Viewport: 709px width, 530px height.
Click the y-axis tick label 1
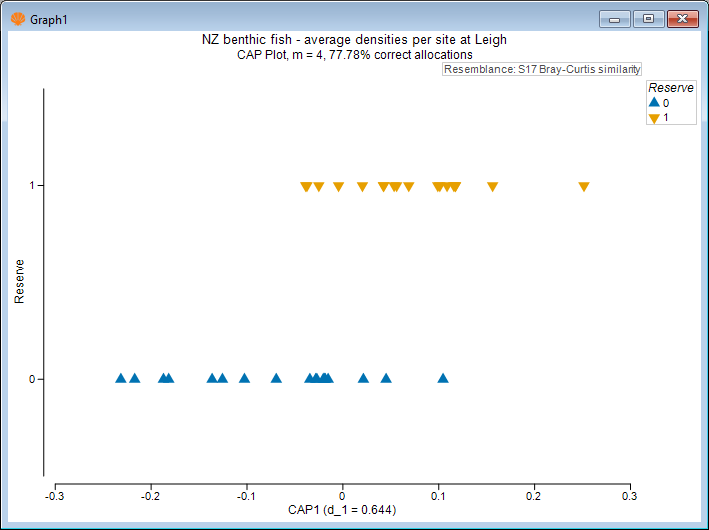click(x=31, y=185)
